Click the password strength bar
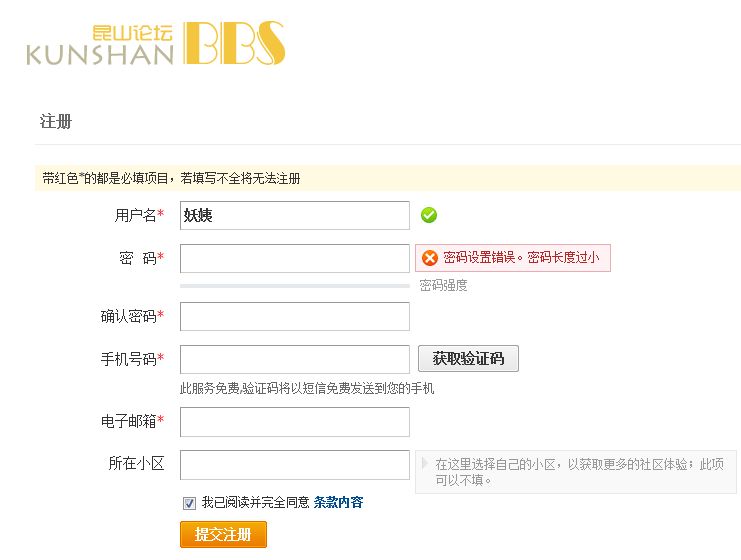This screenshot has height=560, width=741. pos(295,286)
